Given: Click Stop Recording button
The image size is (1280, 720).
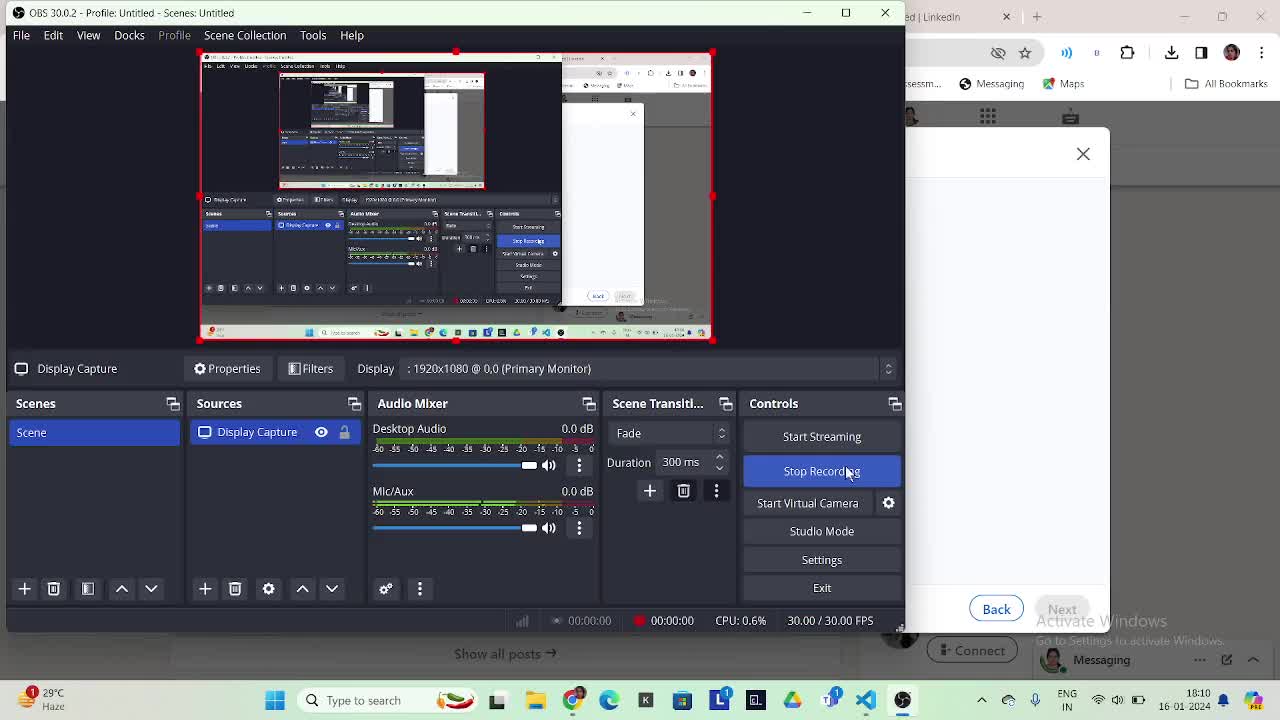Looking at the screenshot, I should coord(822,471).
